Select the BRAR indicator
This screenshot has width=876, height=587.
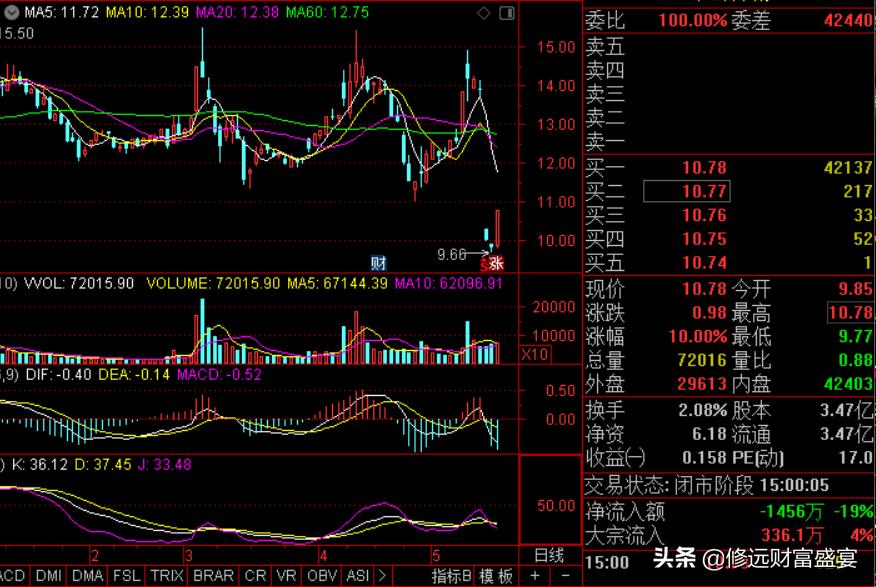click(212, 576)
